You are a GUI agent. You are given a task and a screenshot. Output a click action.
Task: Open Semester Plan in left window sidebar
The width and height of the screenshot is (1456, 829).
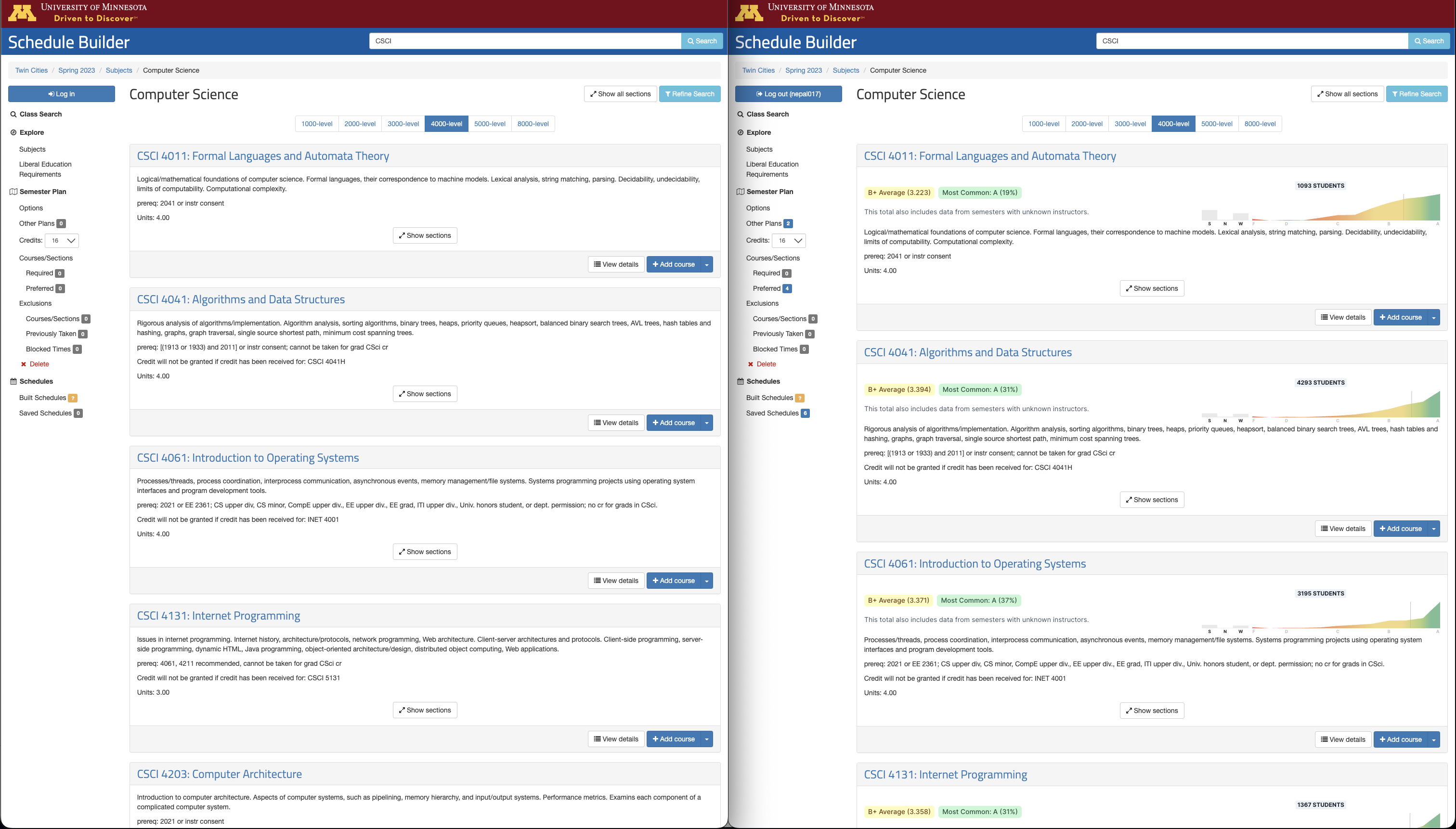[x=38, y=191]
